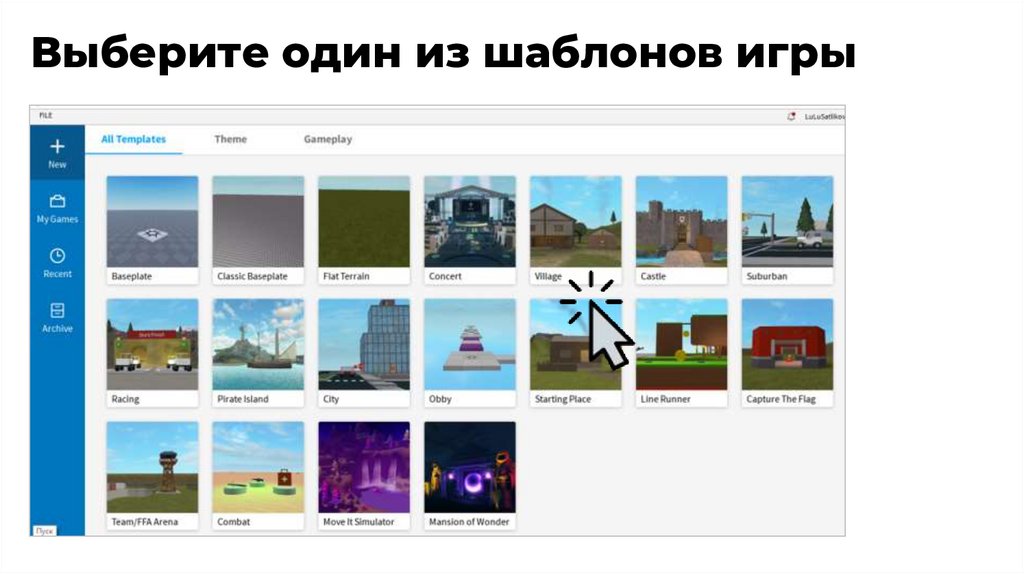
Task: Click the Пуск start button
Action: point(44,531)
